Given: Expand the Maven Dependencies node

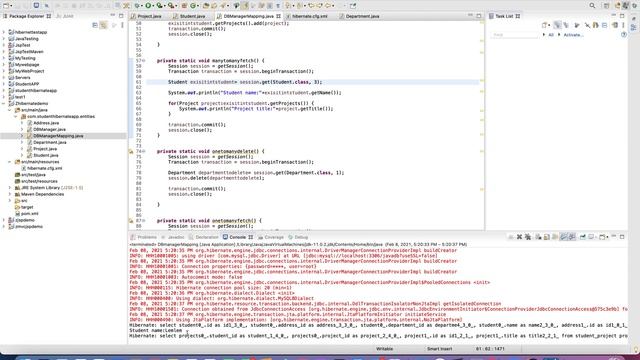Looking at the screenshot, I should (x=10, y=194).
